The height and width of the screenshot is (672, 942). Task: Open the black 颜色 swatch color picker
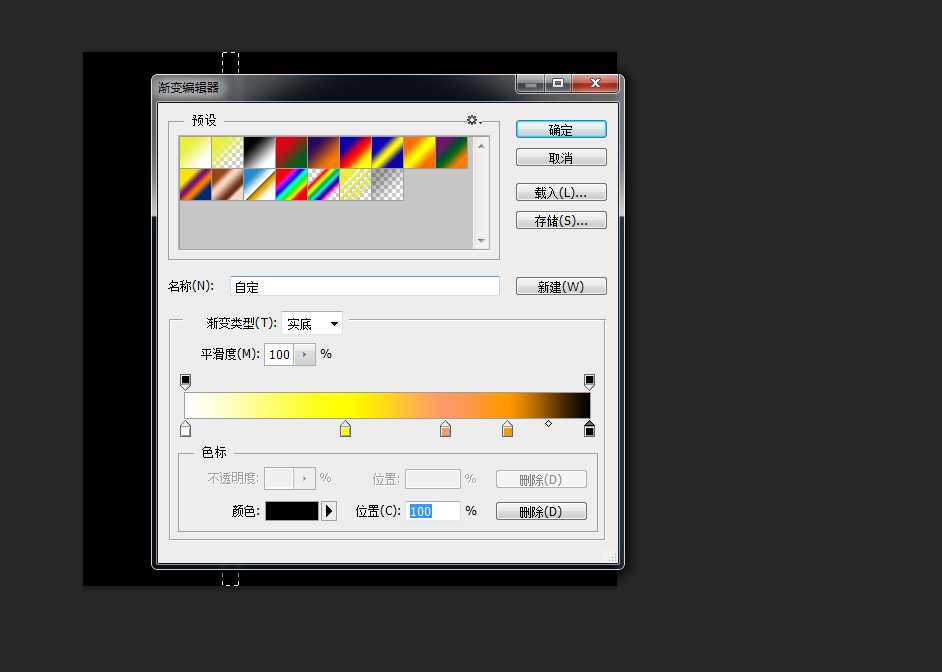tap(293, 511)
